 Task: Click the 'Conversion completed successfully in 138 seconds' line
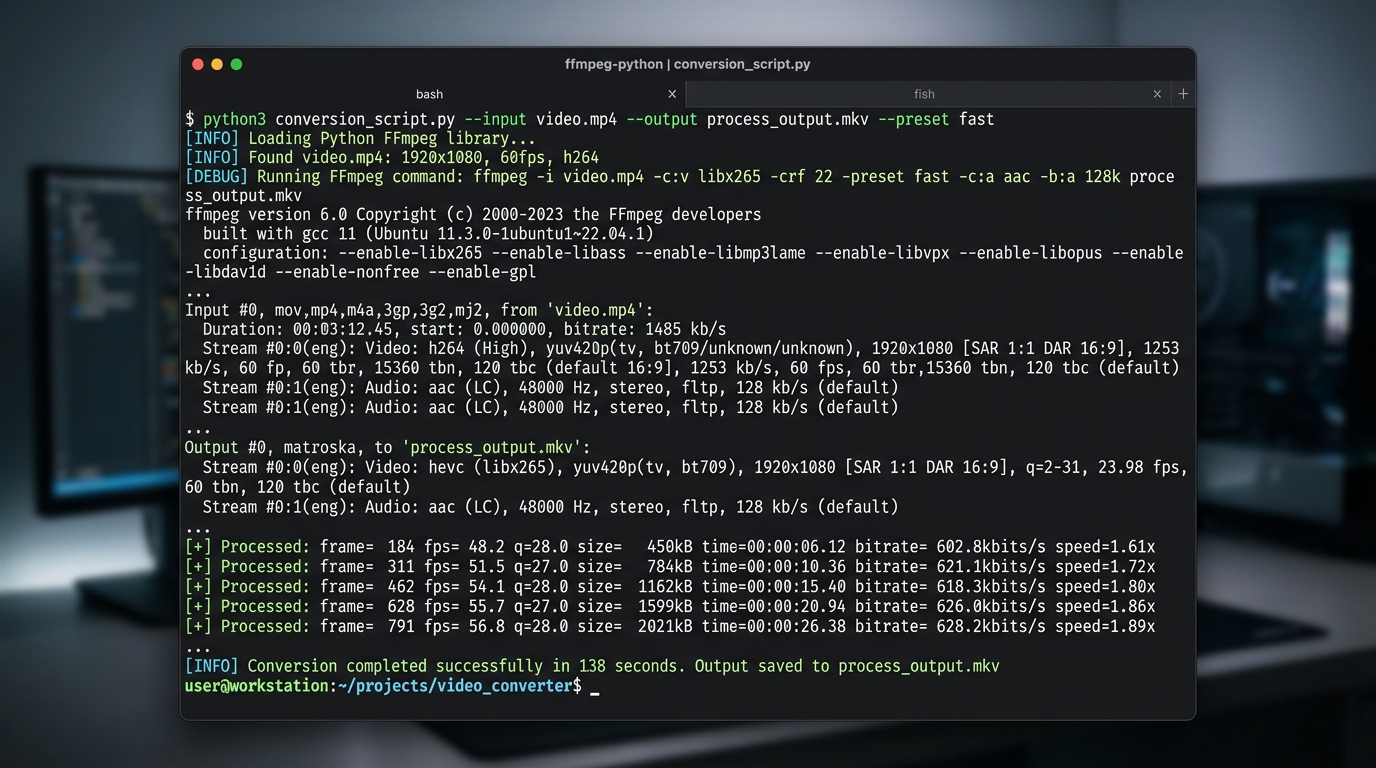[592, 666]
